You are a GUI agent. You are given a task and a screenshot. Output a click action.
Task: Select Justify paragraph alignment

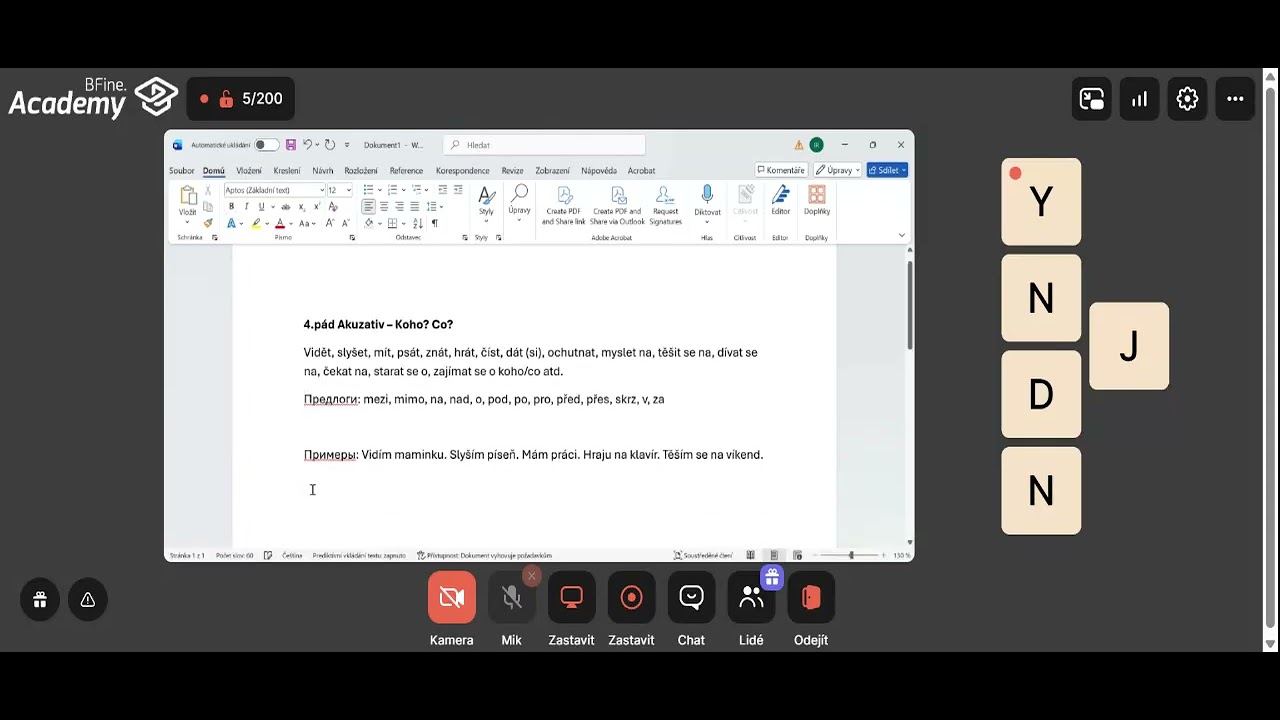coord(415,207)
